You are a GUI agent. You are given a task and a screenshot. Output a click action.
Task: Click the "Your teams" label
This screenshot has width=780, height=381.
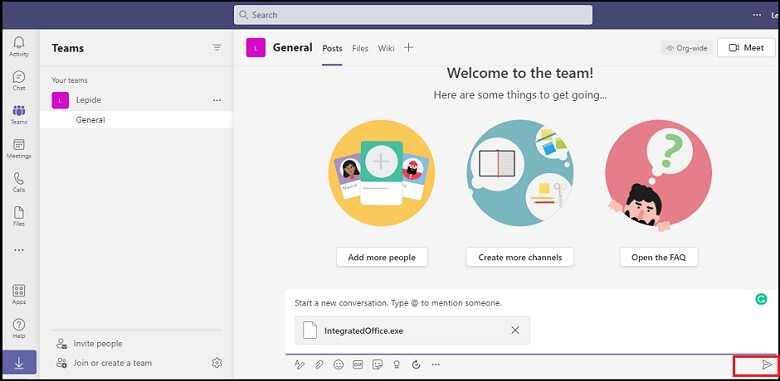[70, 80]
